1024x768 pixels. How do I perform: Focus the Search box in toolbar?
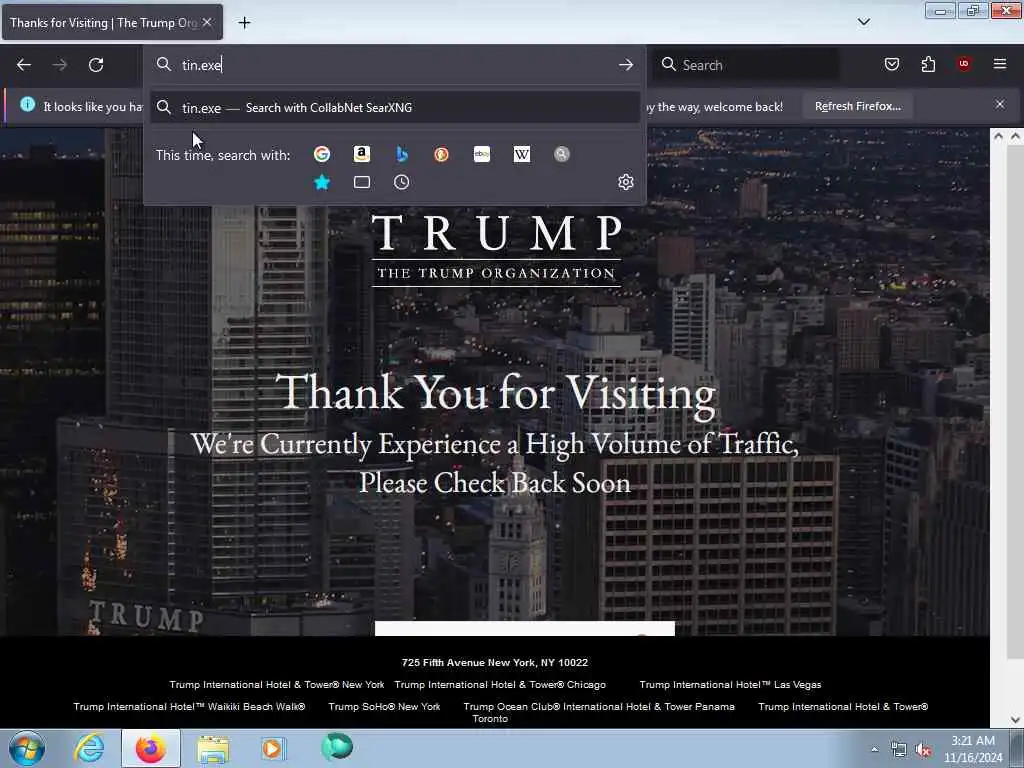[x=746, y=65]
